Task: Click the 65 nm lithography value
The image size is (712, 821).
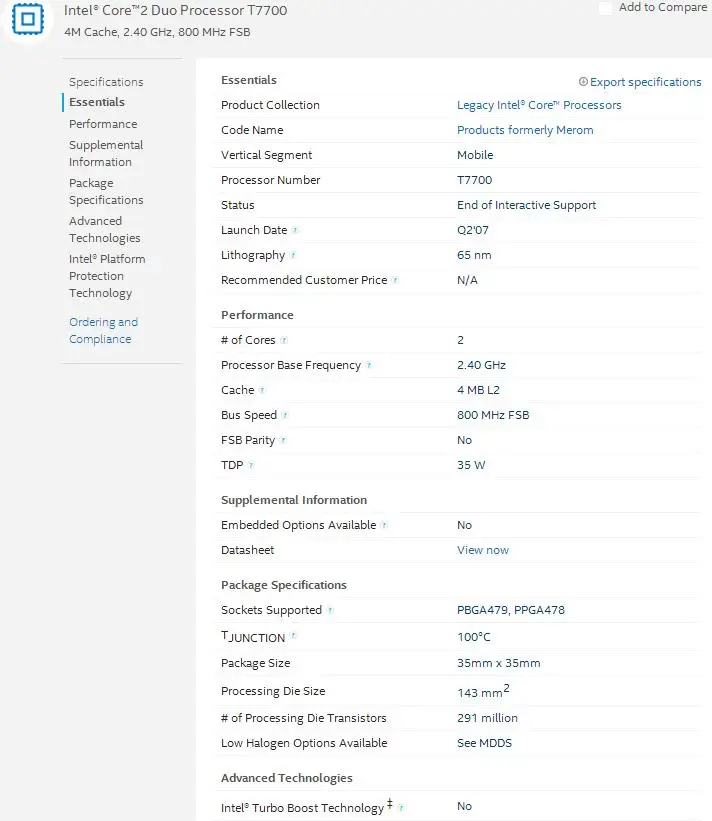Action: [474, 255]
